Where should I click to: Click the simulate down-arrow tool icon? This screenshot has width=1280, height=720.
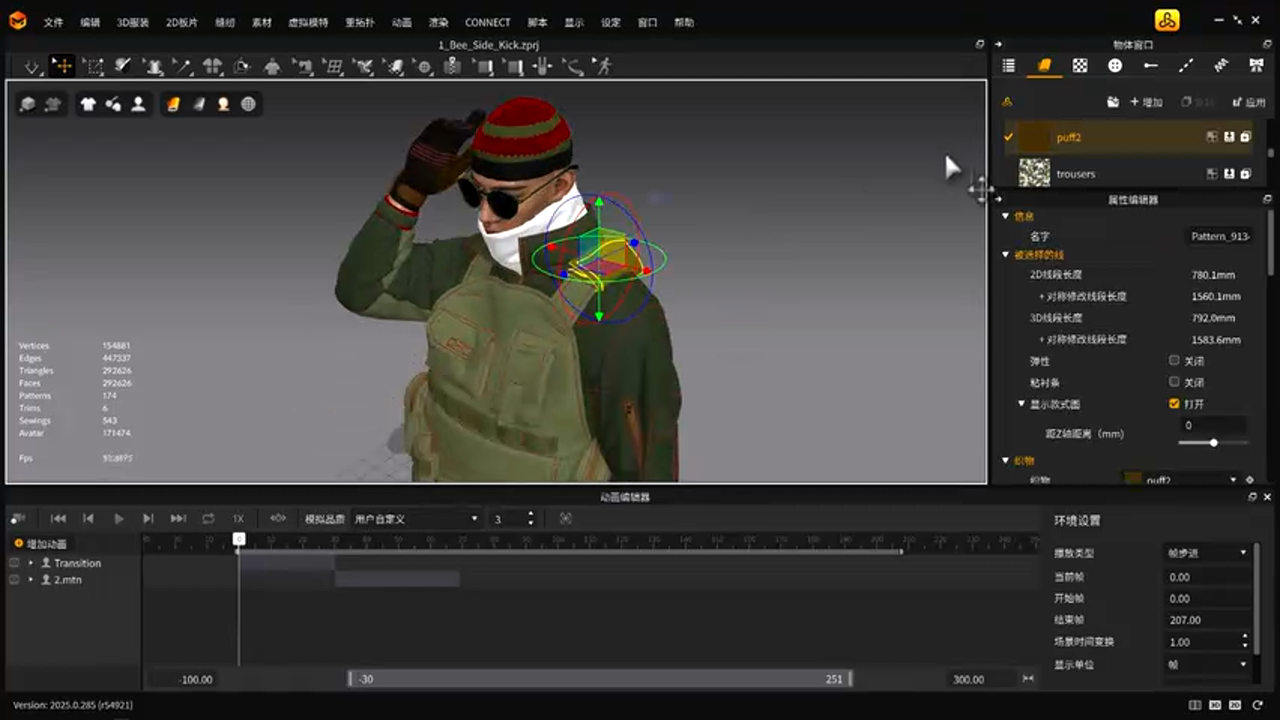point(32,66)
